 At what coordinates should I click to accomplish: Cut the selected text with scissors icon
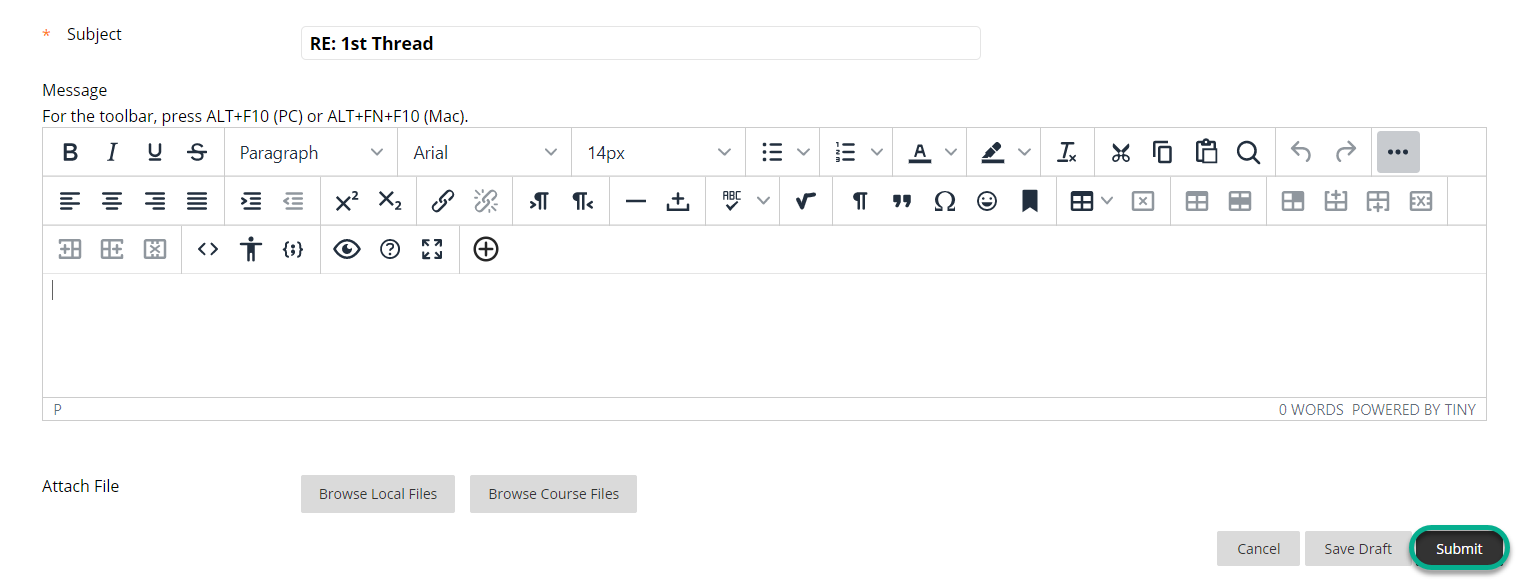[x=1120, y=153]
